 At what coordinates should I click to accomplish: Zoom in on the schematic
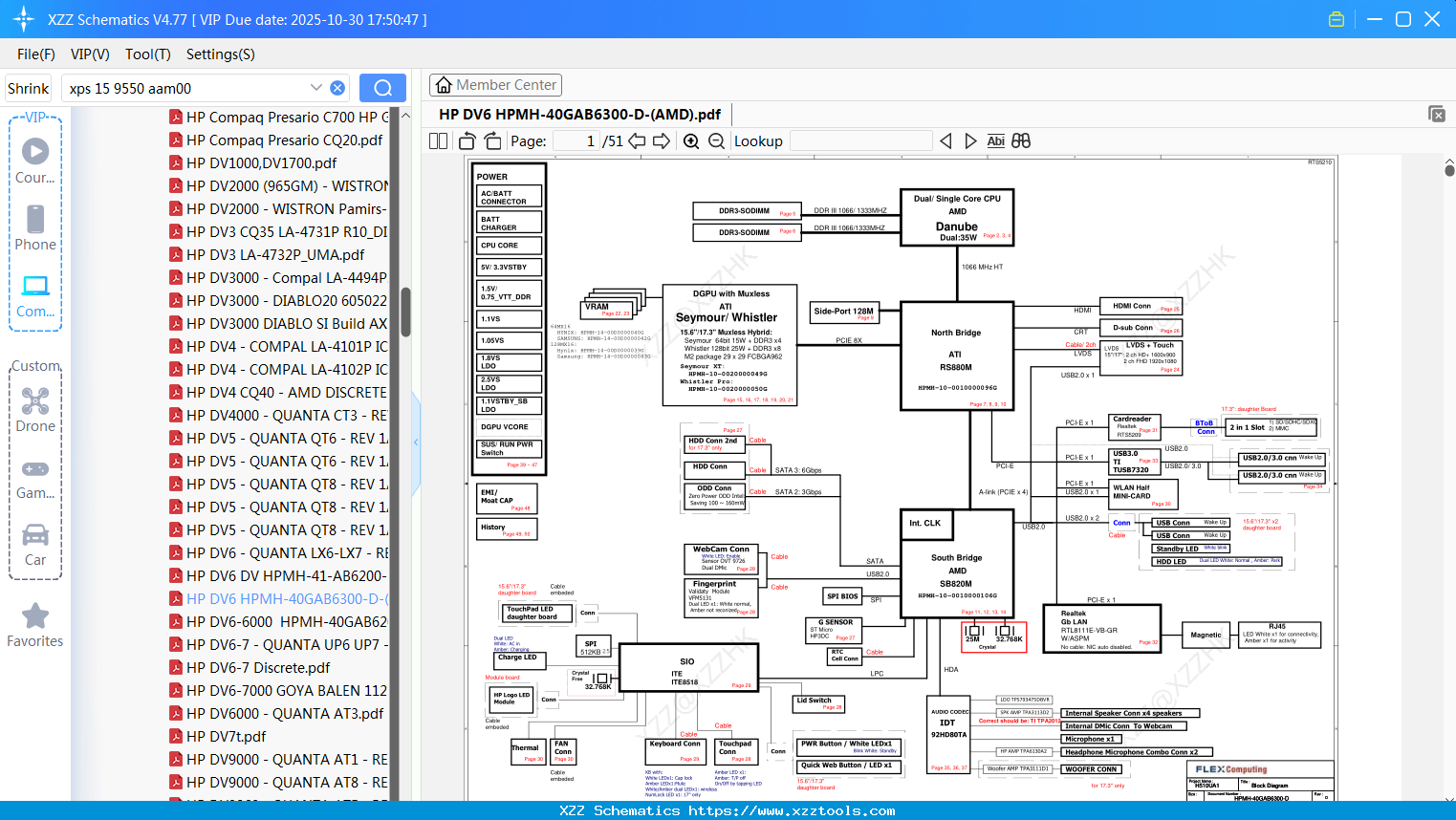click(691, 140)
